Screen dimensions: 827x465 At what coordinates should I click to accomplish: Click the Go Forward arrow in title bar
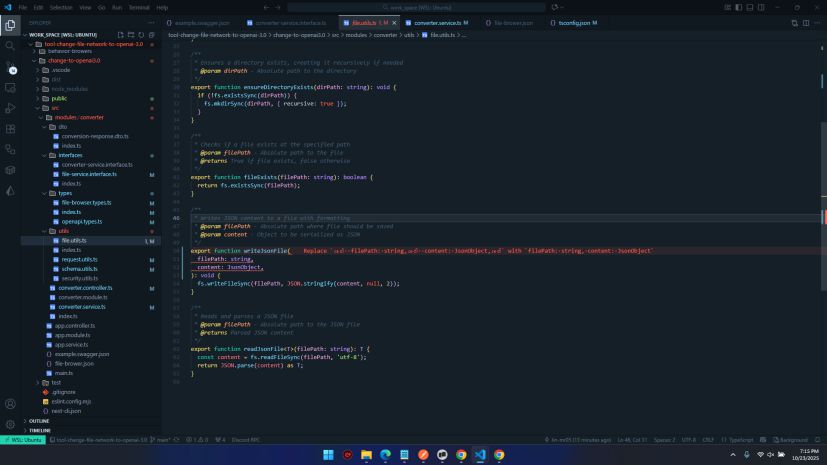pos(278,7)
